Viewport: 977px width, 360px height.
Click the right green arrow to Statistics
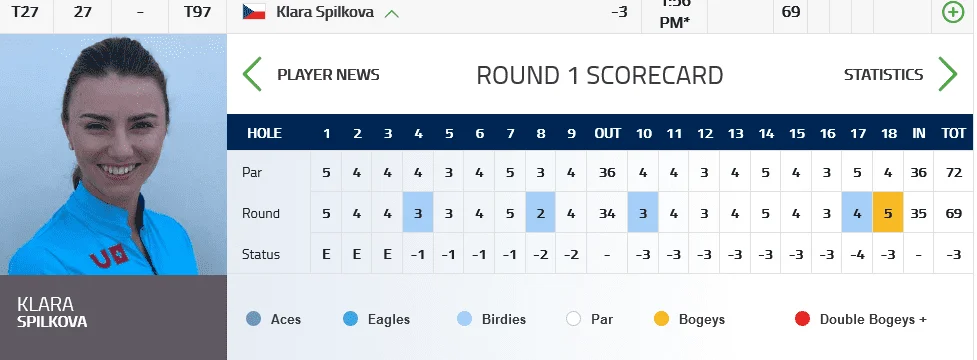pos(947,74)
